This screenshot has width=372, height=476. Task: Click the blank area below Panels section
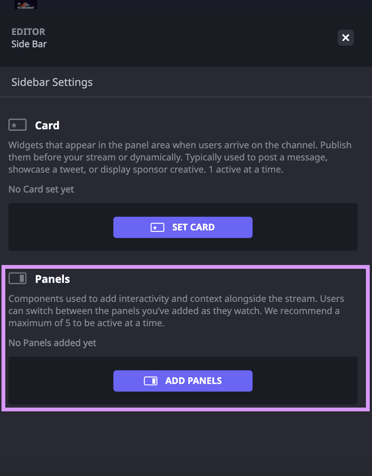tap(186, 443)
